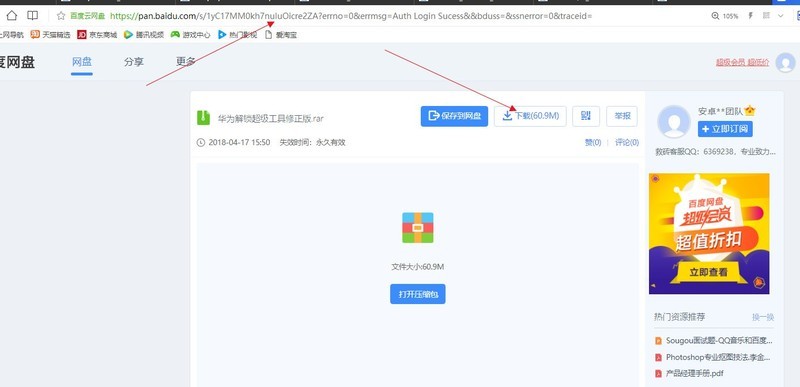The width and height of the screenshot is (800, 387).
Task: Open the reading mode book icon
Action: click(33, 16)
